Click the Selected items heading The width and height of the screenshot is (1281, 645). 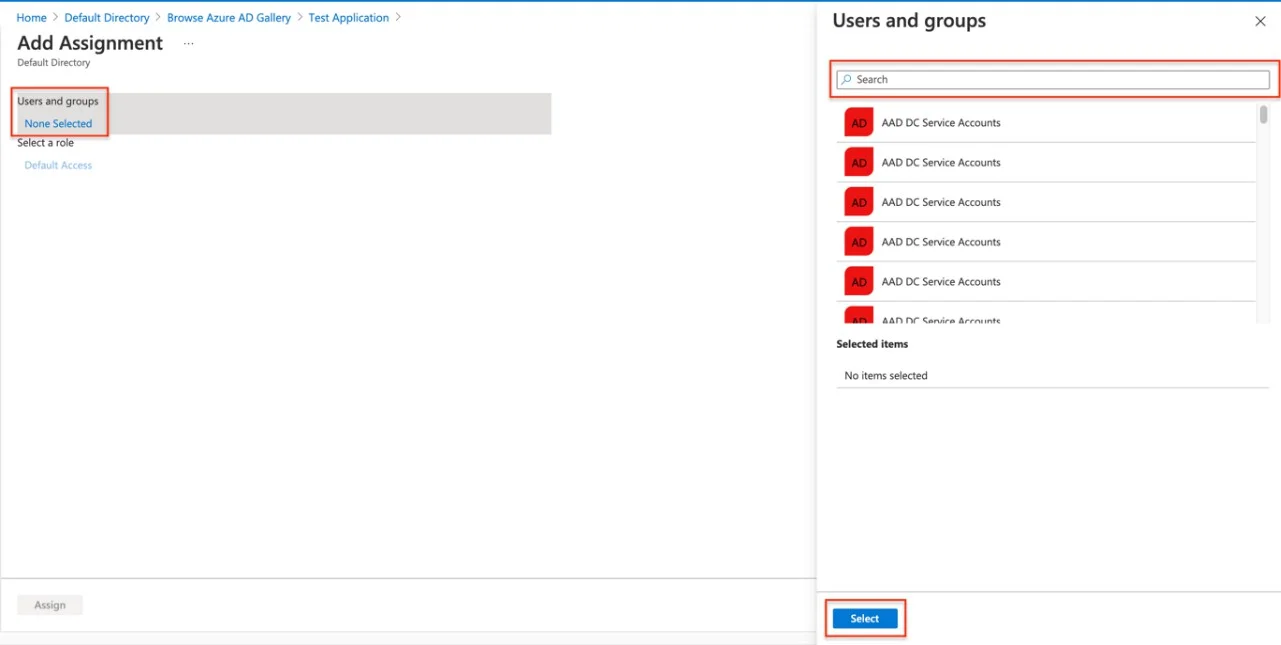[872, 344]
